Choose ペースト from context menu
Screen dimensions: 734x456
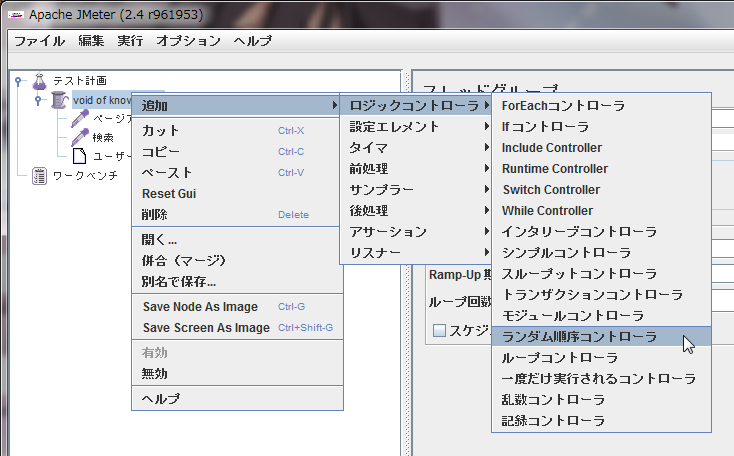(x=236, y=173)
